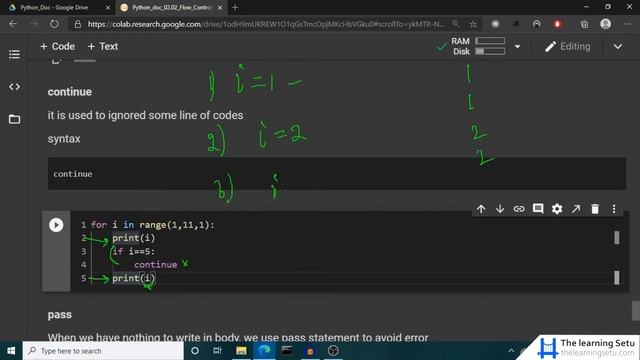Add a new Code cell
Image resolution: width=640 pixels, height=360 pixels.
coord(58,47)
